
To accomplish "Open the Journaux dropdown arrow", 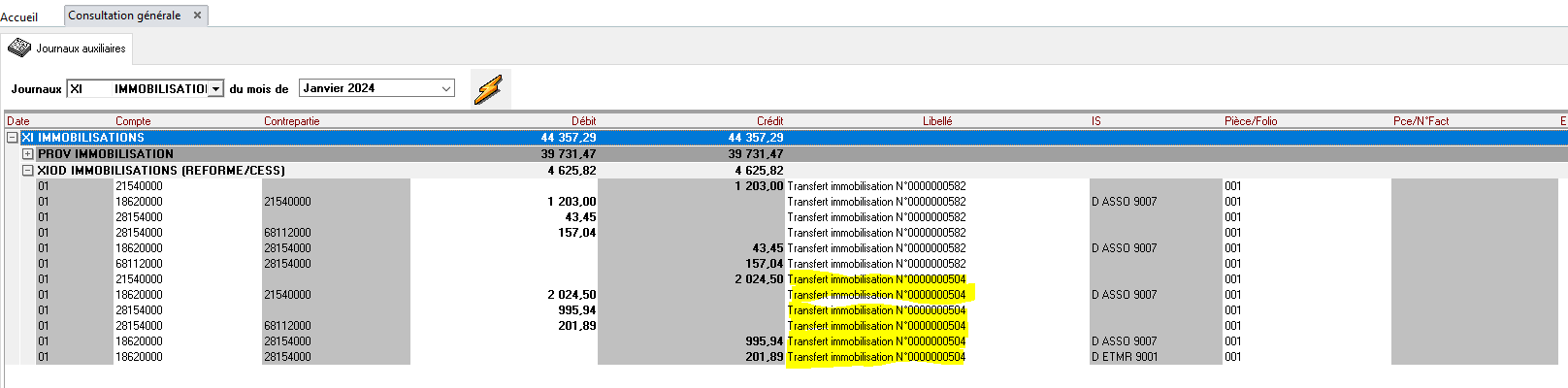I will pos(215,89).
